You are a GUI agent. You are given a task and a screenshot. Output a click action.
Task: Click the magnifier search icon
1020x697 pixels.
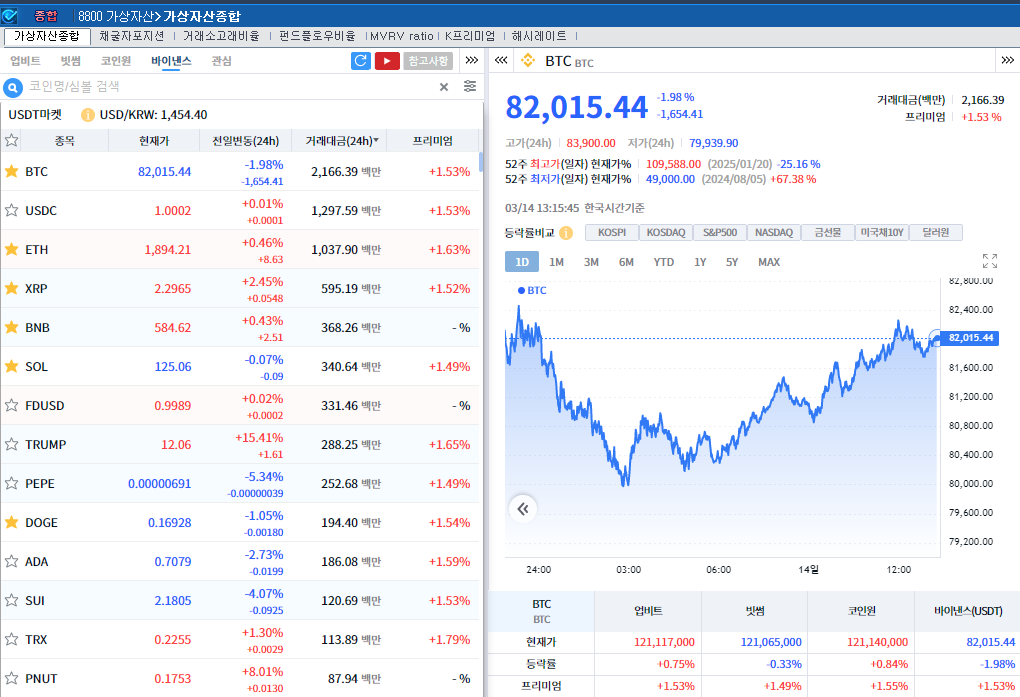(13, 87)
